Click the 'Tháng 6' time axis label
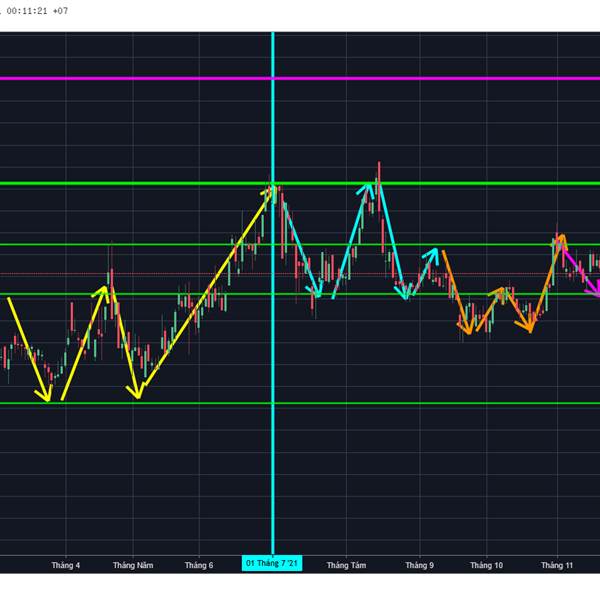 pos(199,565)
